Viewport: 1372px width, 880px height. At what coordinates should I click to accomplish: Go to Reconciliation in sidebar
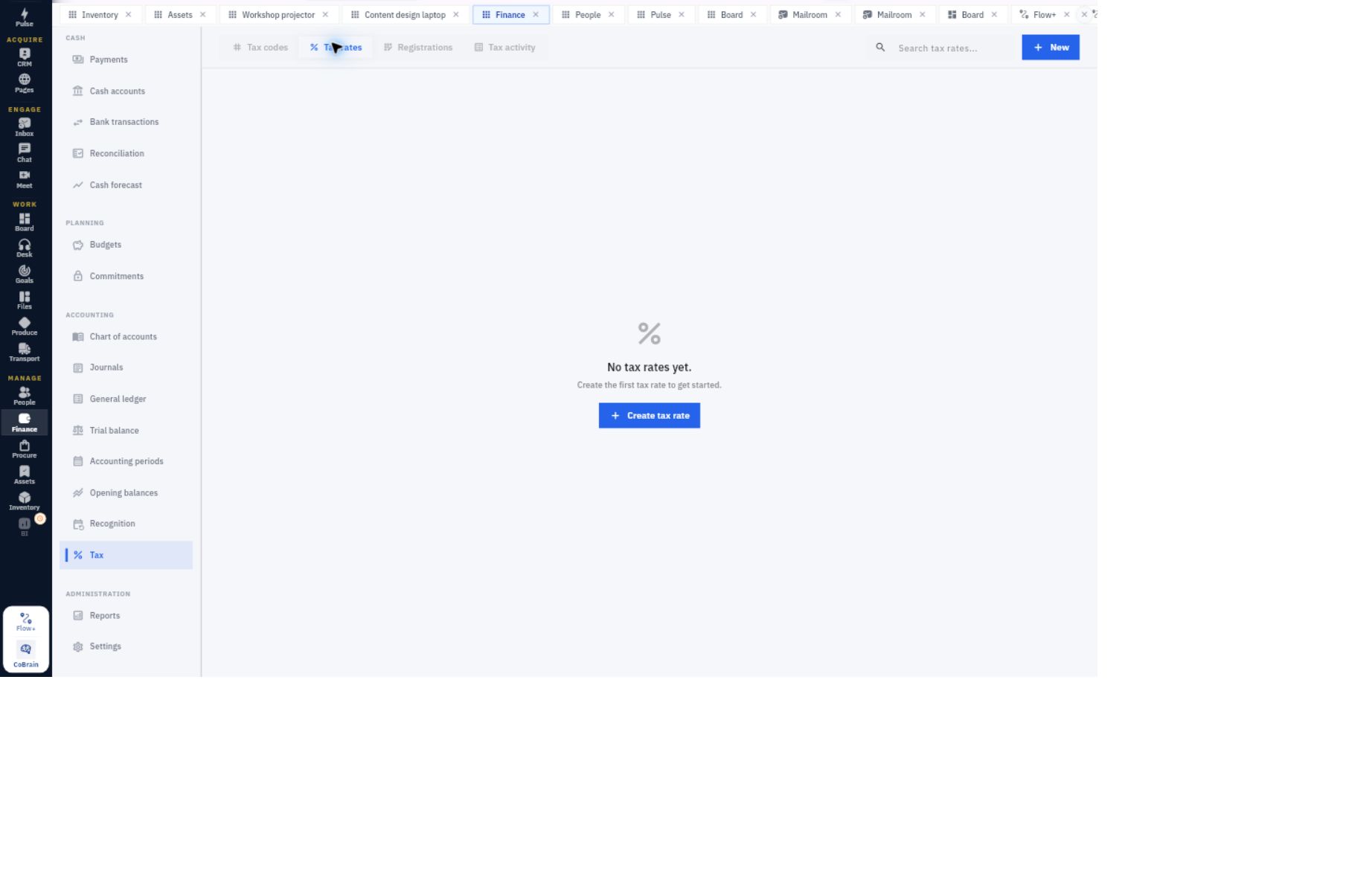pyautogui.click(x=126, y=153)
